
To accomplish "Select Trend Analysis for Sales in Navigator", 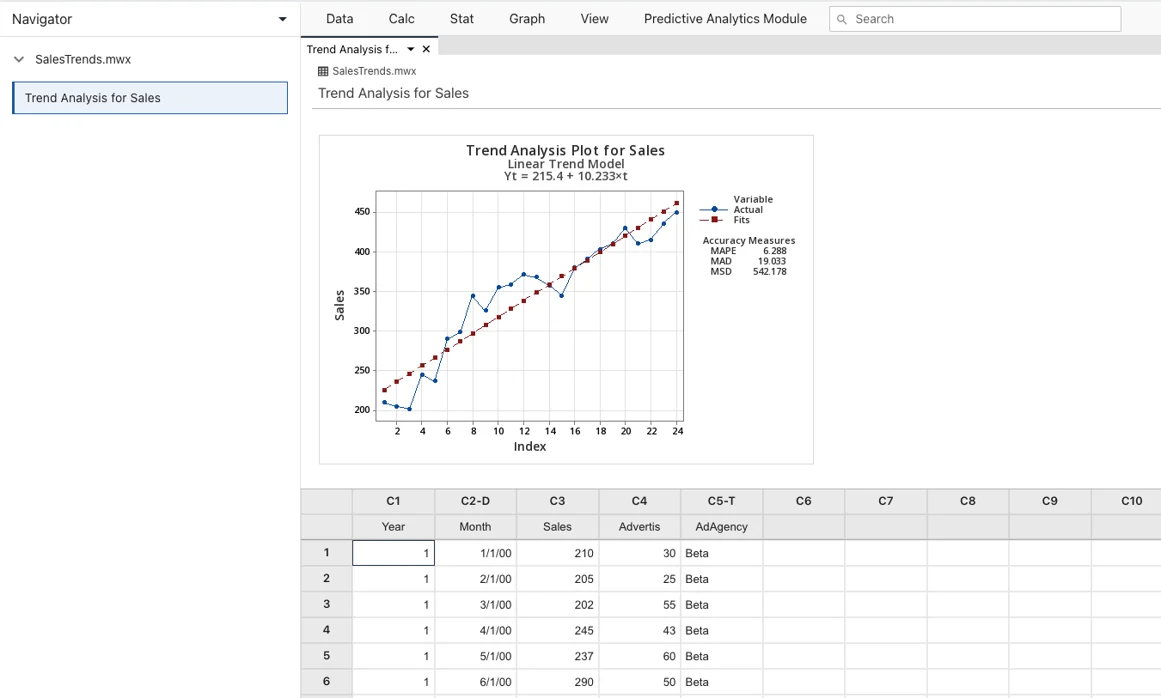I will 150,98.
